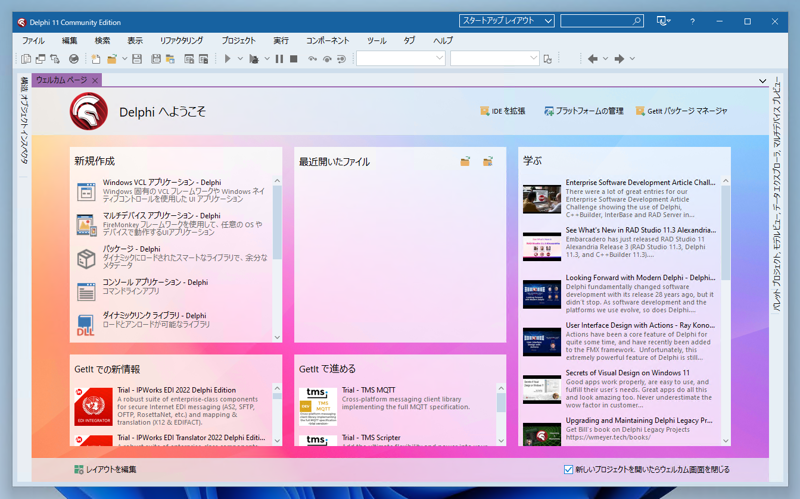Click the toolbar icon with two overlapping windows
Viewport: 800px width, 499px height.
click(40, 59)
